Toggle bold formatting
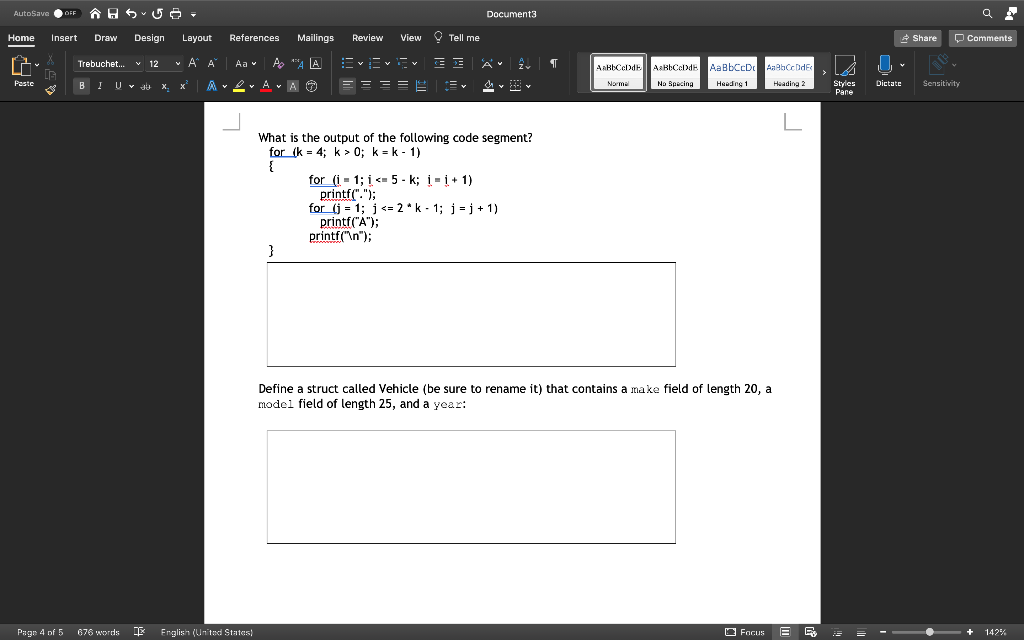The height and width of the screenshot is (640, 1024). pos(81,85)
